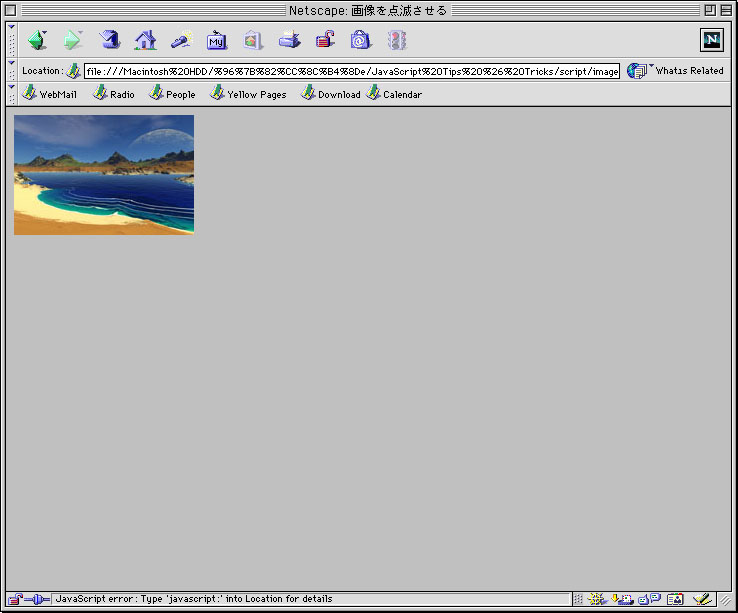Click the Stop traffic light icon
This screenshot has height=613, width=738.
(397, 40)
